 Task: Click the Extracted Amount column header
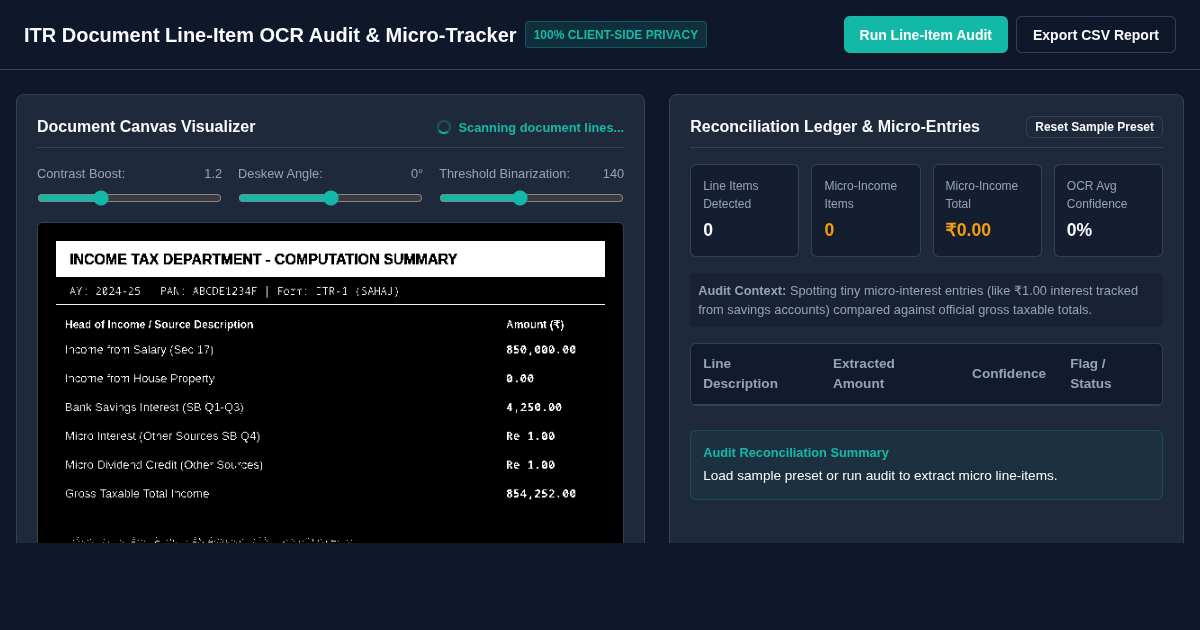tap(864, 374)
